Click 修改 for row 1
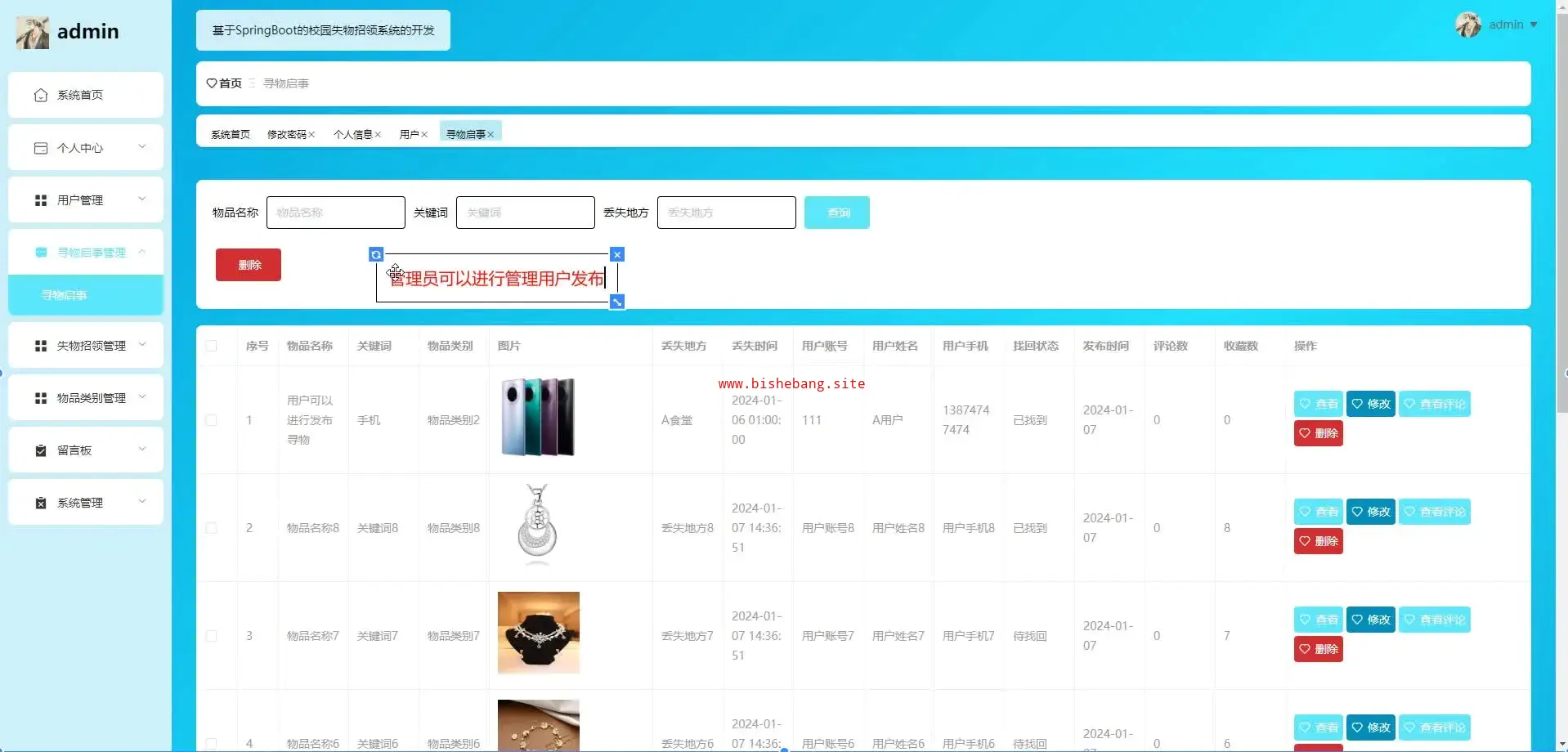The height and width of the screenshot is (752, 1568). (1371, 404)
